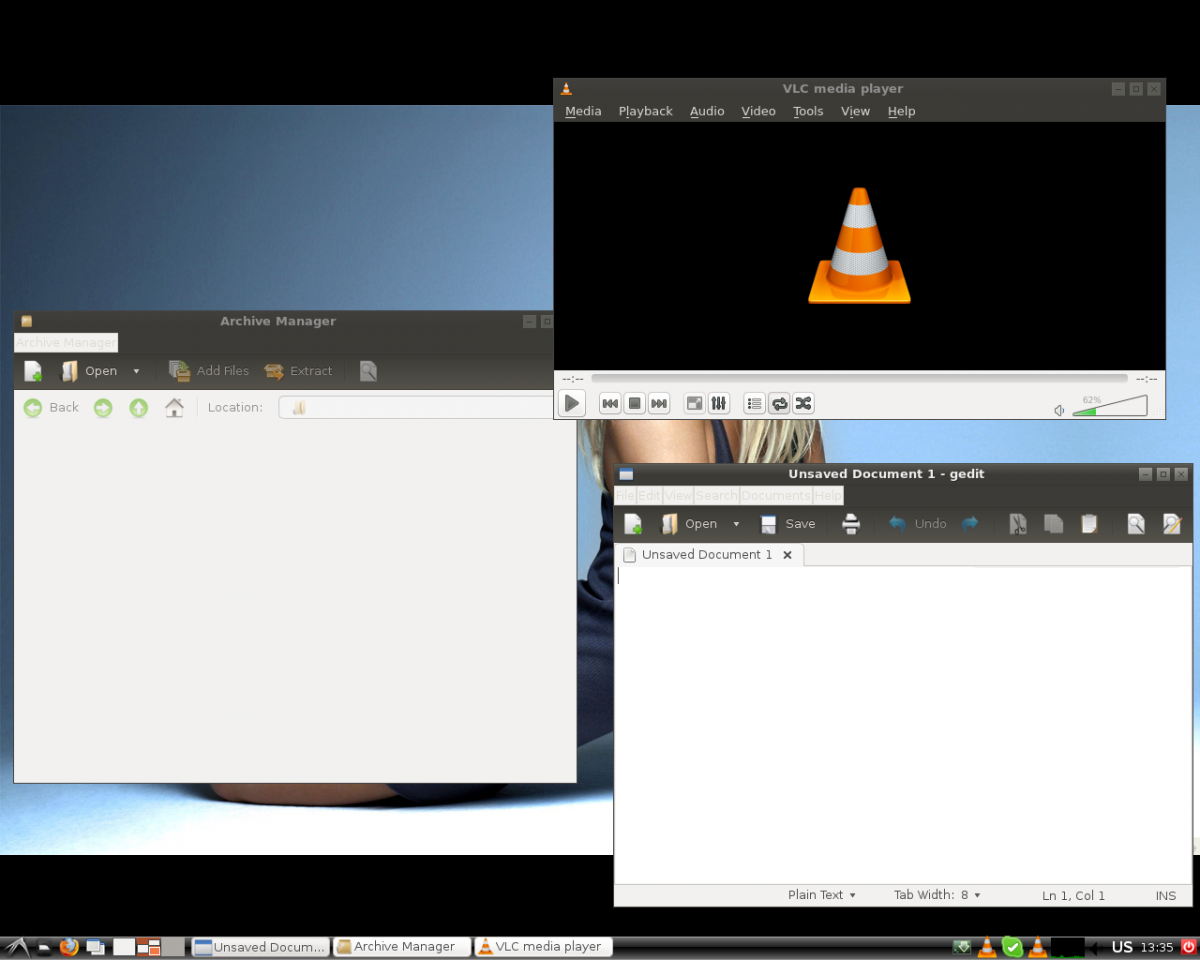1200x960 pixels.
Task: Expand Open recent dropdown in Archive Manager
Action: pos(136,371)
